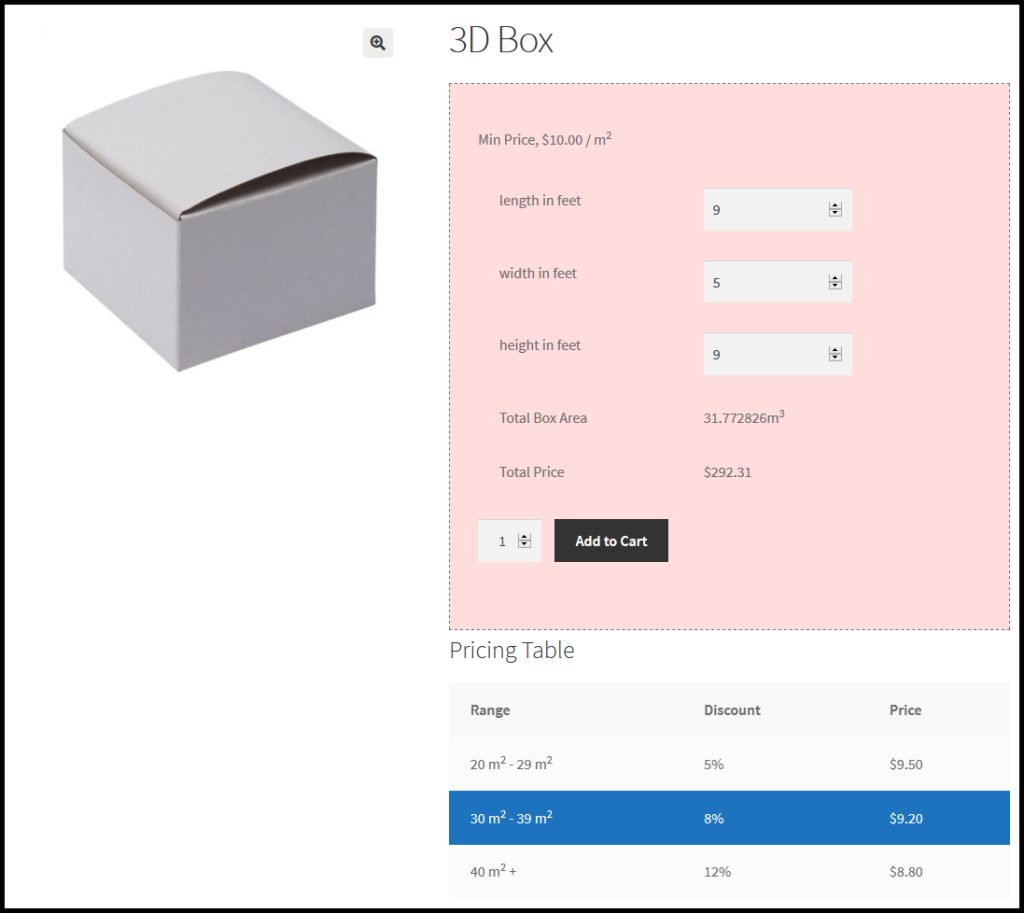
Task: Click the magnifier zoom icon on product image
Action: click(x=377, y=42)
